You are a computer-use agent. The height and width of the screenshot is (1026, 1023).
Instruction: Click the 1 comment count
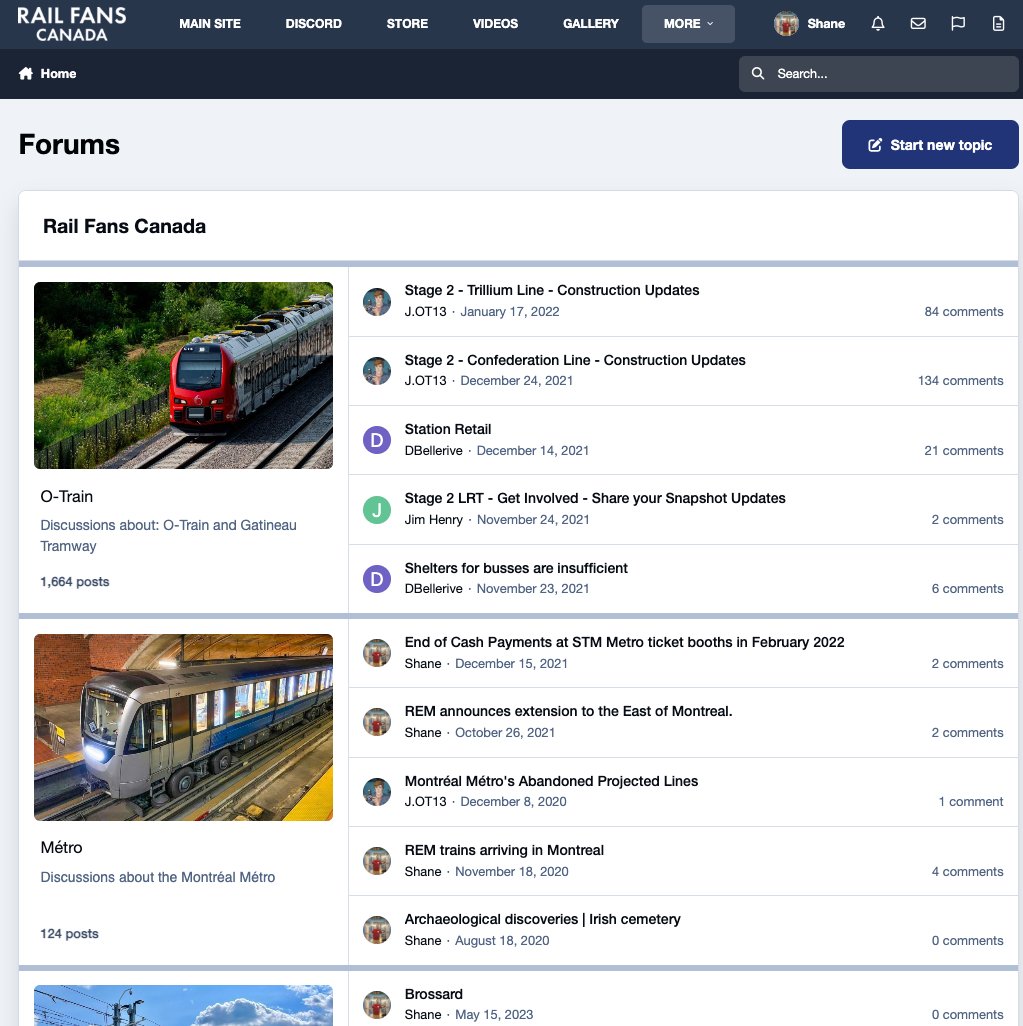pos(971,802)
